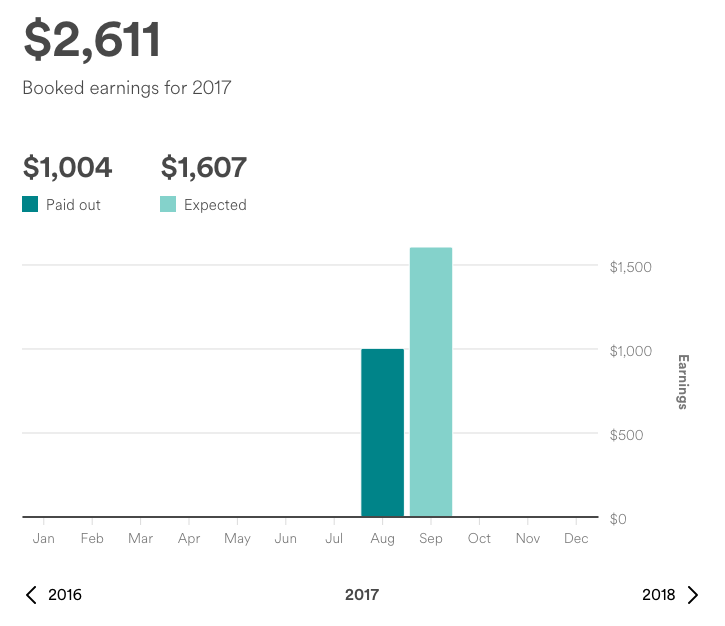Click the $1,500 axis value label
This screenshot has width=725, height=626.
[630, 267]
